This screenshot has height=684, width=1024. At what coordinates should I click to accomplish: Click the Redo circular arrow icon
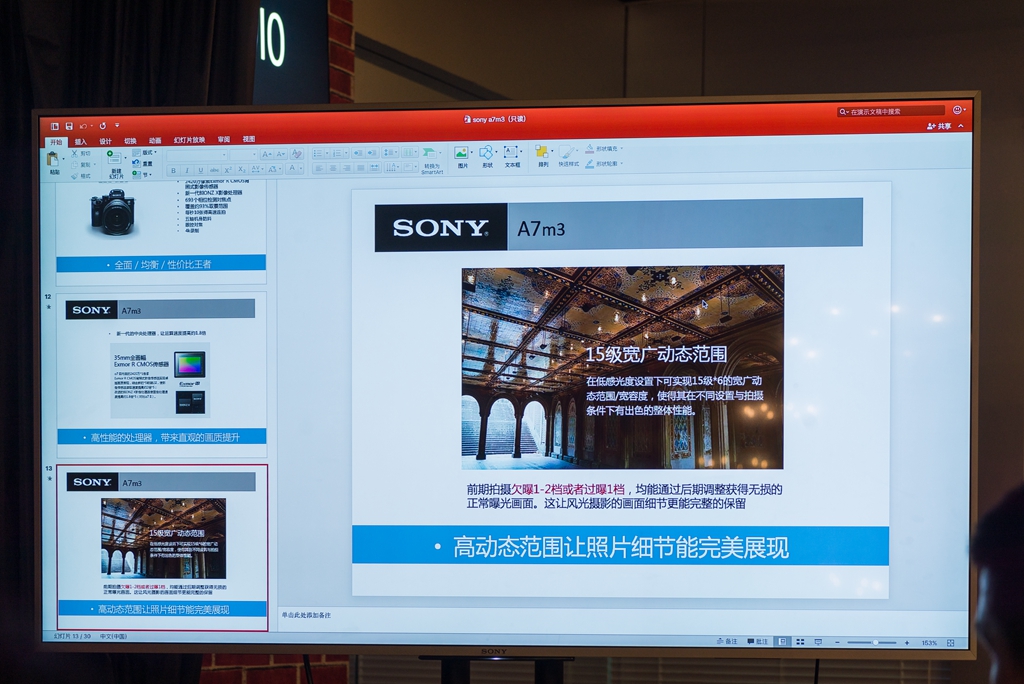coord(103,126)
